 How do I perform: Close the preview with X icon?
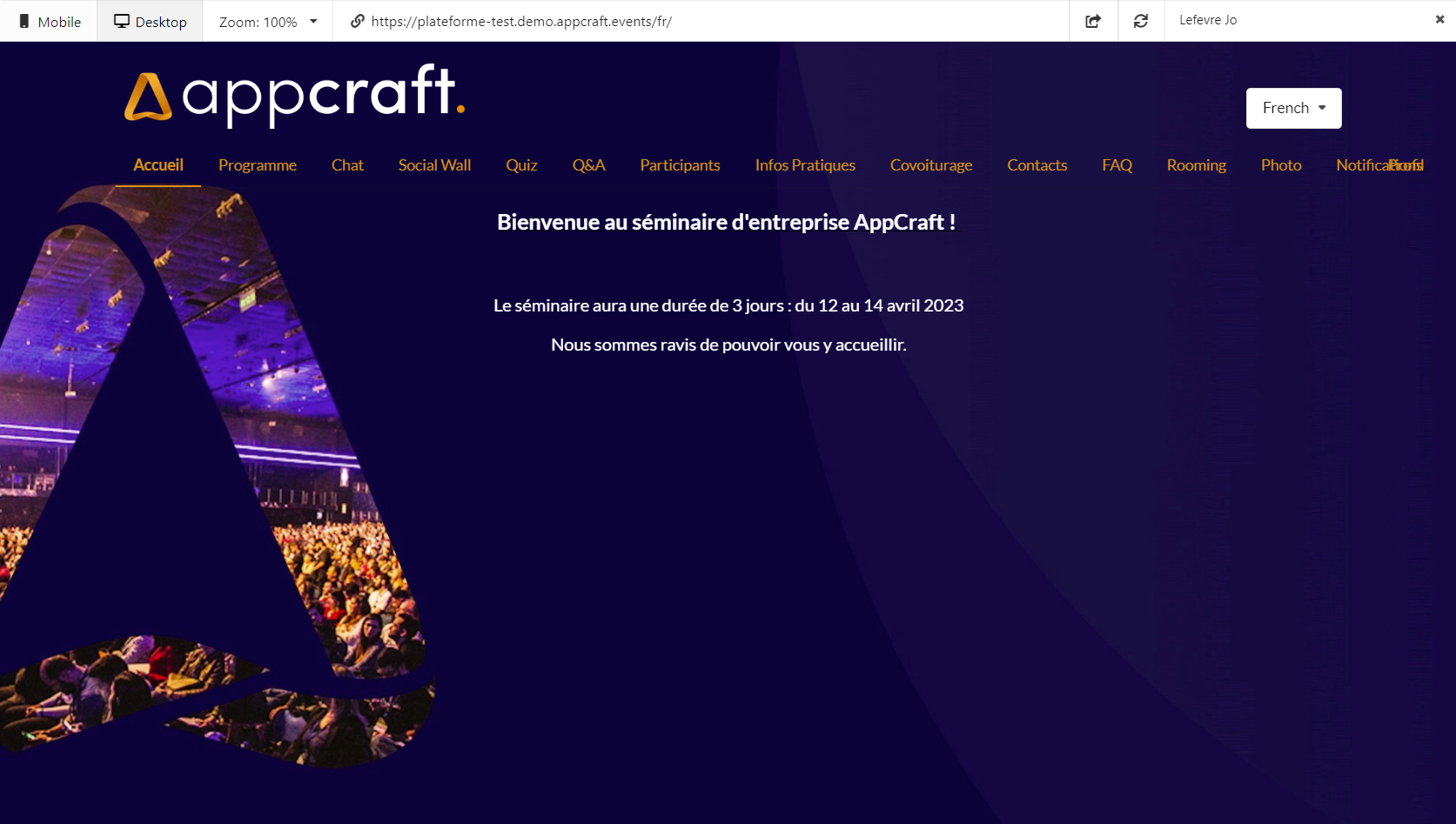pos(1439,20)
